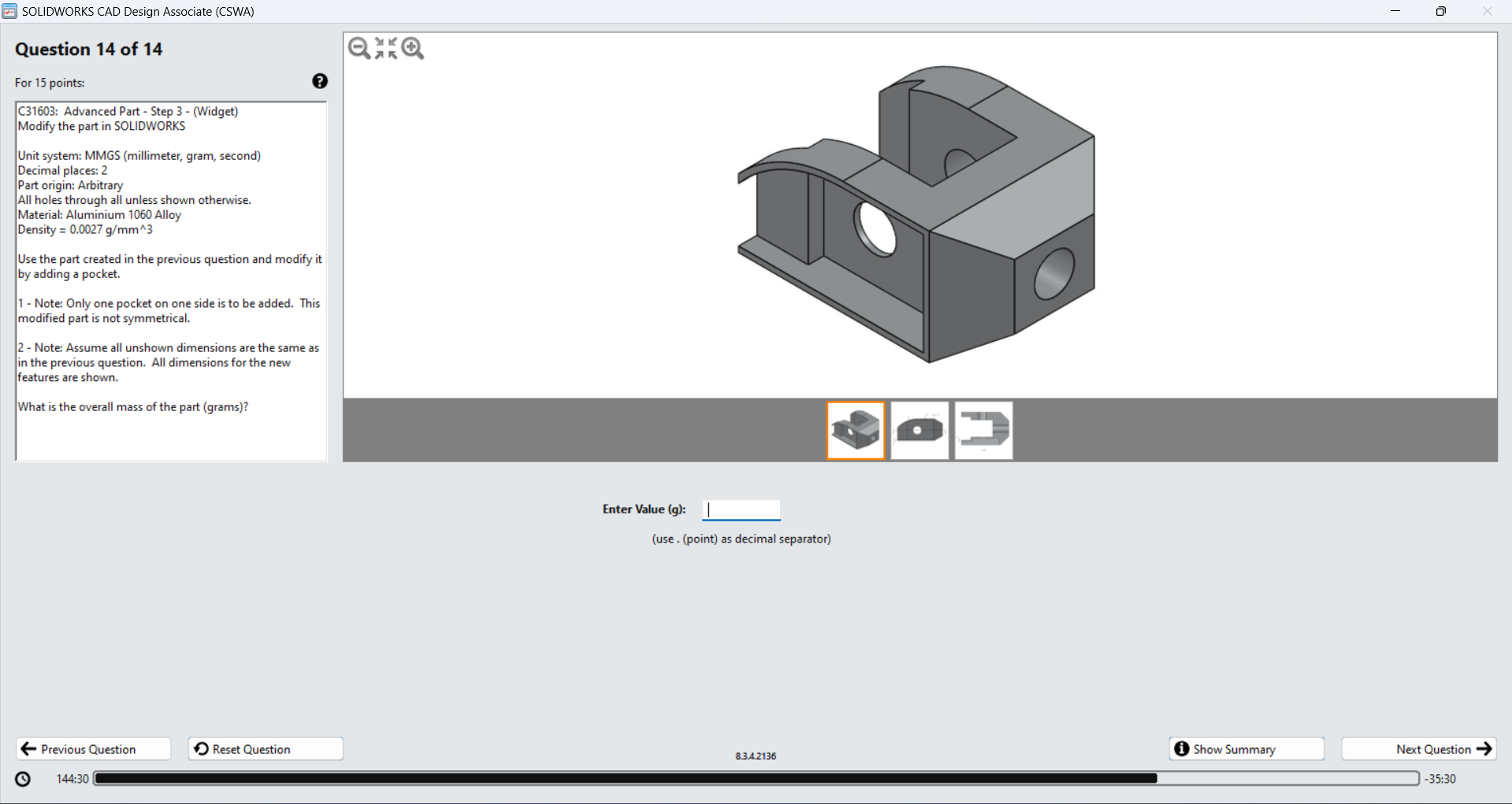Select the second thumbnail with side view
The image size is (1512, 804).
[x=919, y=431]
